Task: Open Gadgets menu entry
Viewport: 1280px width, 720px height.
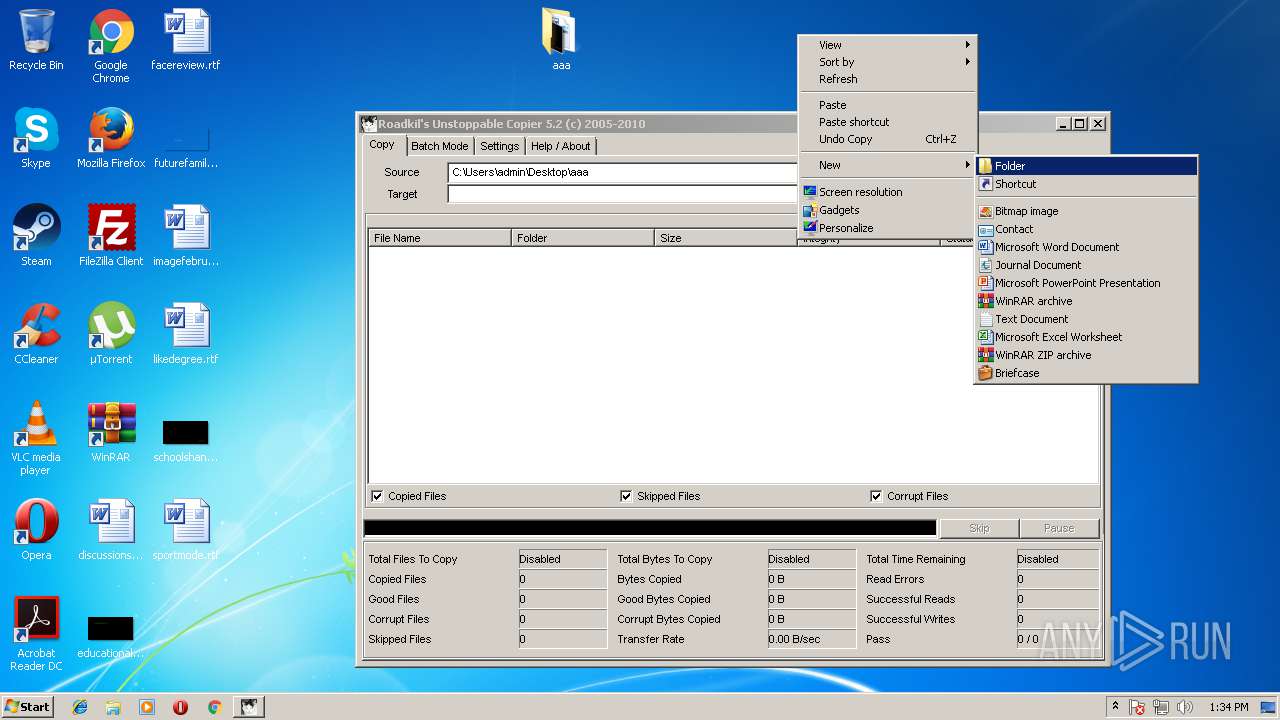Action: [x=887, y=210]
